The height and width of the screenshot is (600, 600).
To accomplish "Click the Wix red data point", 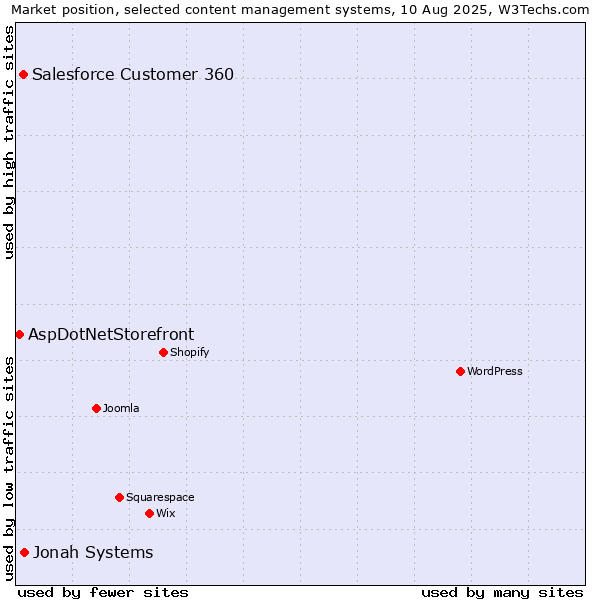I will tap(150, 513).
